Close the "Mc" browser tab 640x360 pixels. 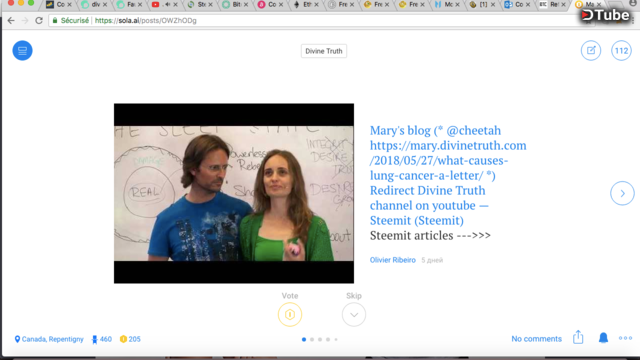click(x=458, y=4)
